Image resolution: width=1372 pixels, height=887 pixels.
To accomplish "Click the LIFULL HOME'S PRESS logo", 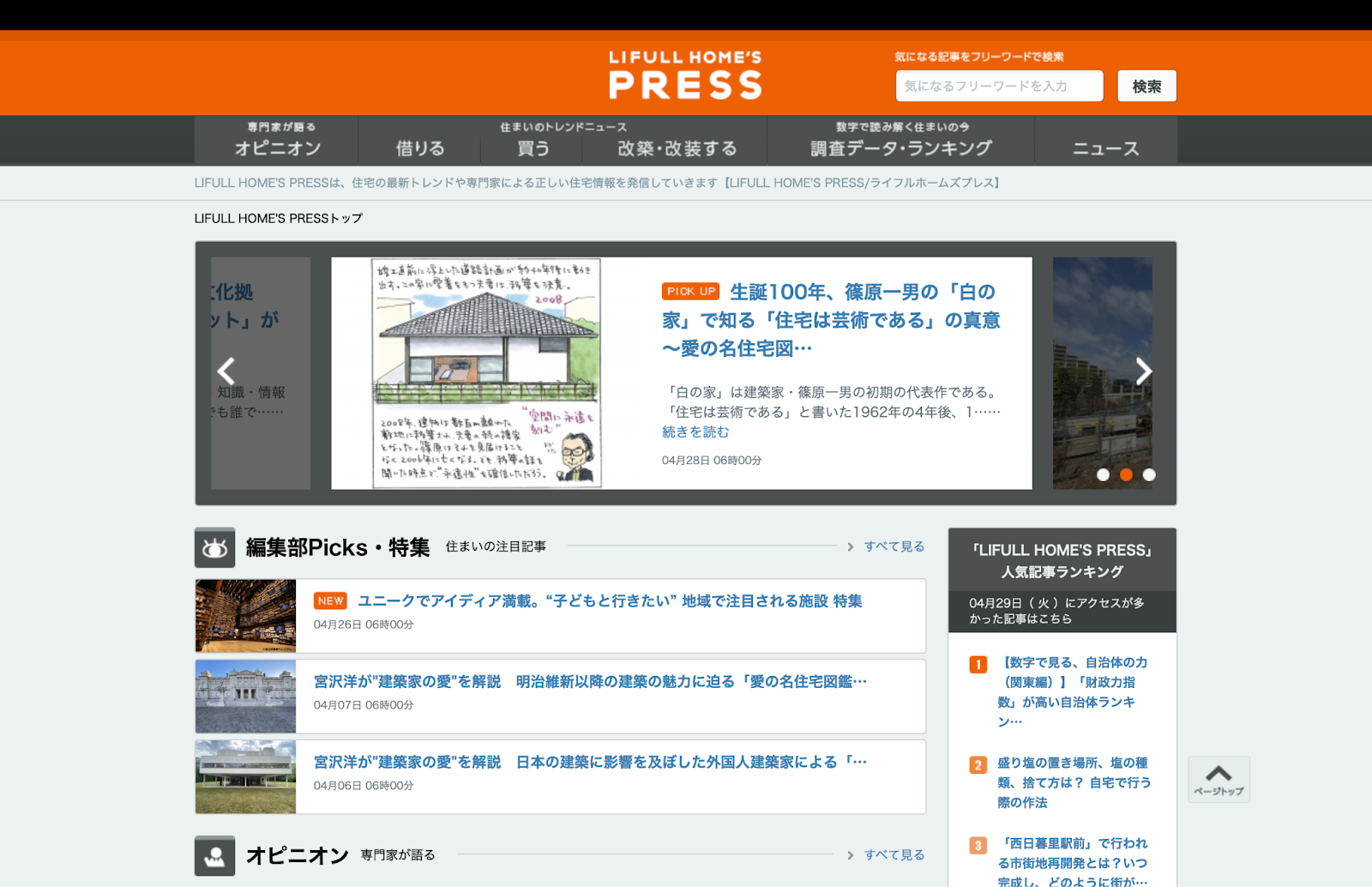I will click(685, 75).
